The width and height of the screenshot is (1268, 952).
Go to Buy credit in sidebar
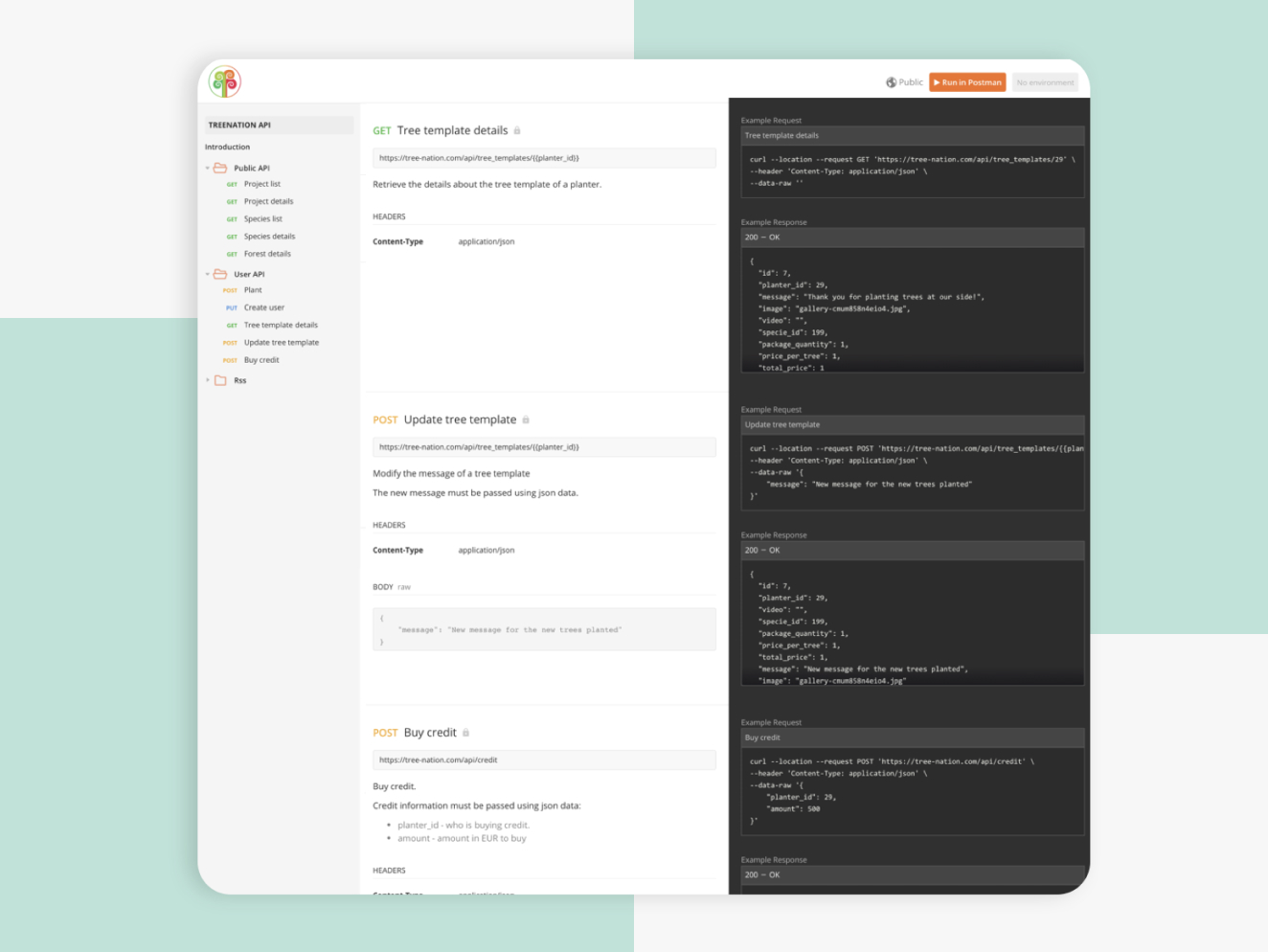(x=261, y=360)
